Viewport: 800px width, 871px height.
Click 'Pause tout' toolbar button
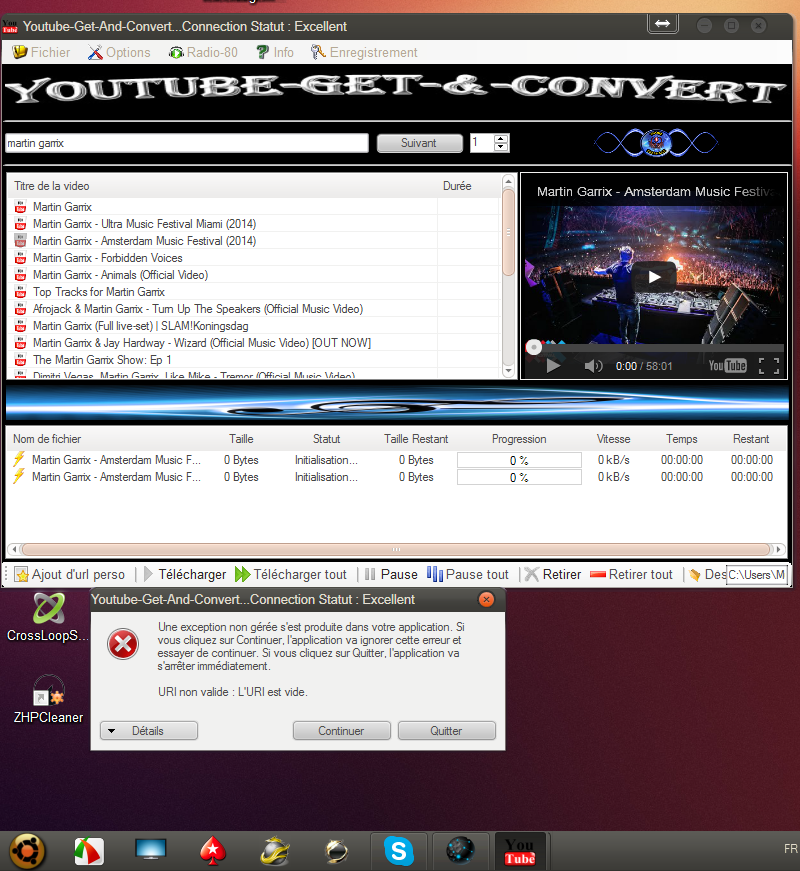click(468, 574)
